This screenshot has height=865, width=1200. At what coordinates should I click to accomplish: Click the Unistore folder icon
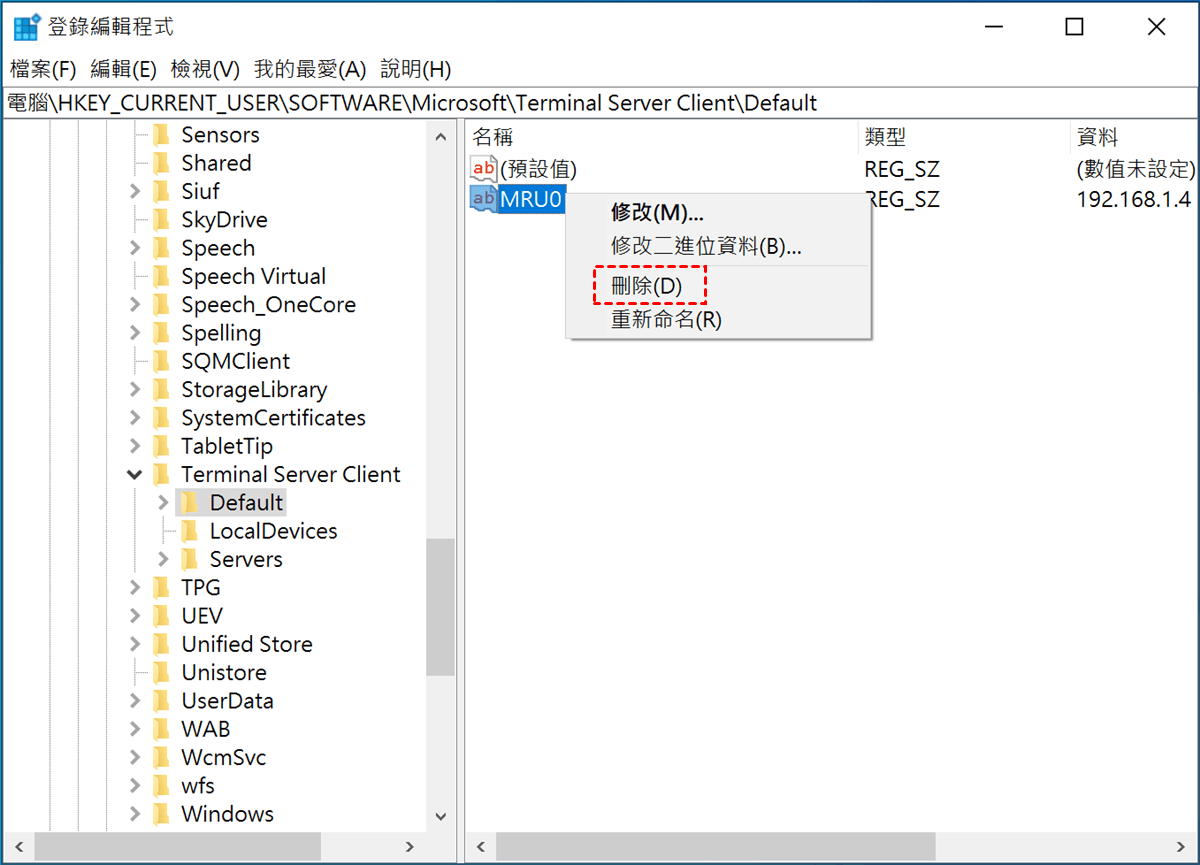pos(161,673)
